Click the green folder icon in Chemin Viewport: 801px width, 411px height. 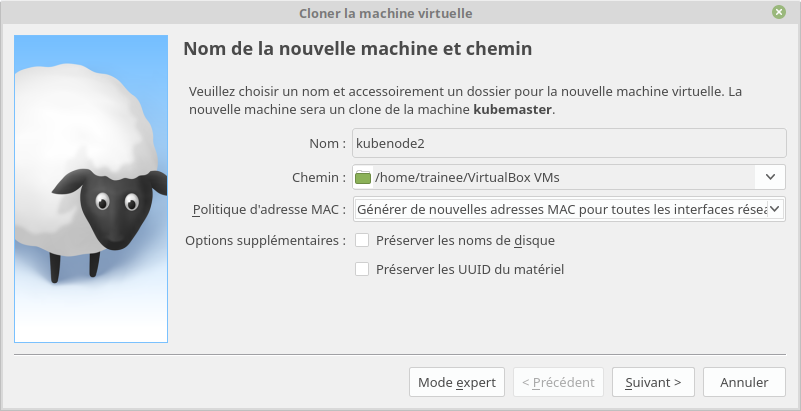(363, 177)
